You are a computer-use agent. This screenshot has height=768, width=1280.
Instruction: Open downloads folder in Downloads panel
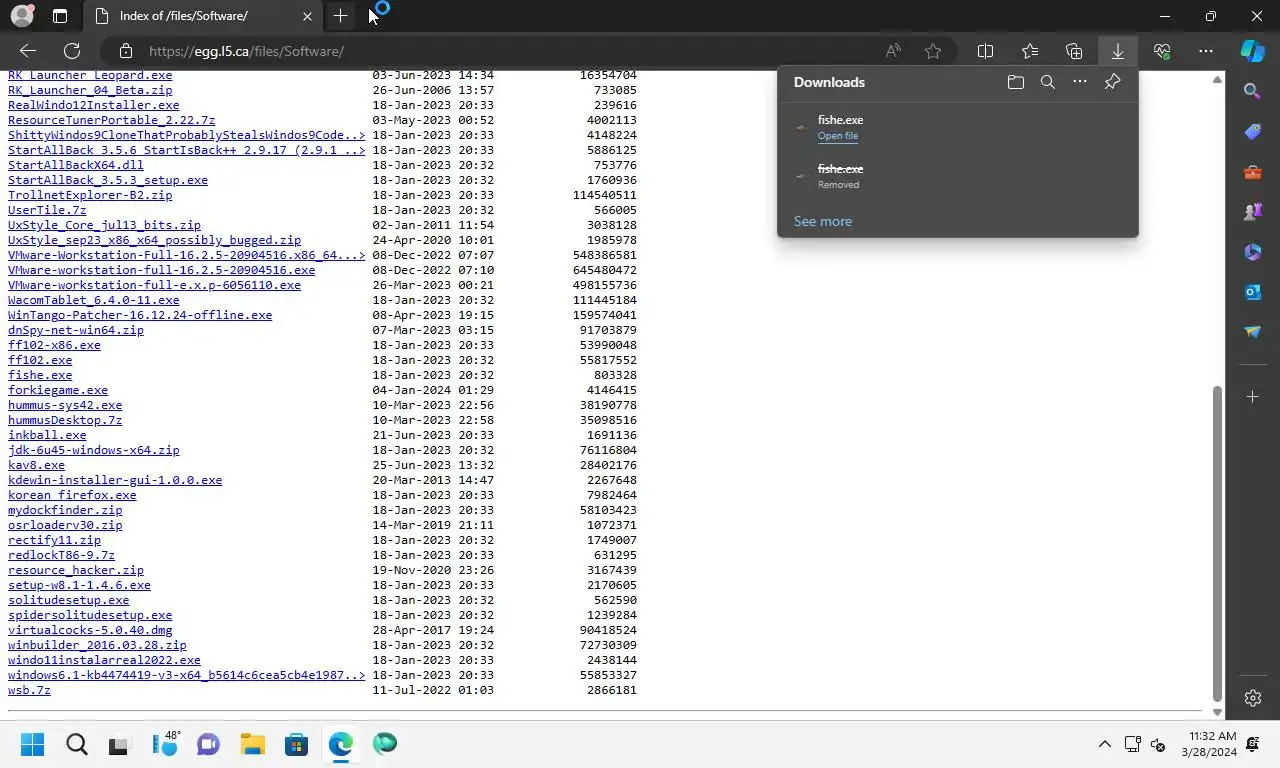pyautogui.click(x=1016, y=82)
